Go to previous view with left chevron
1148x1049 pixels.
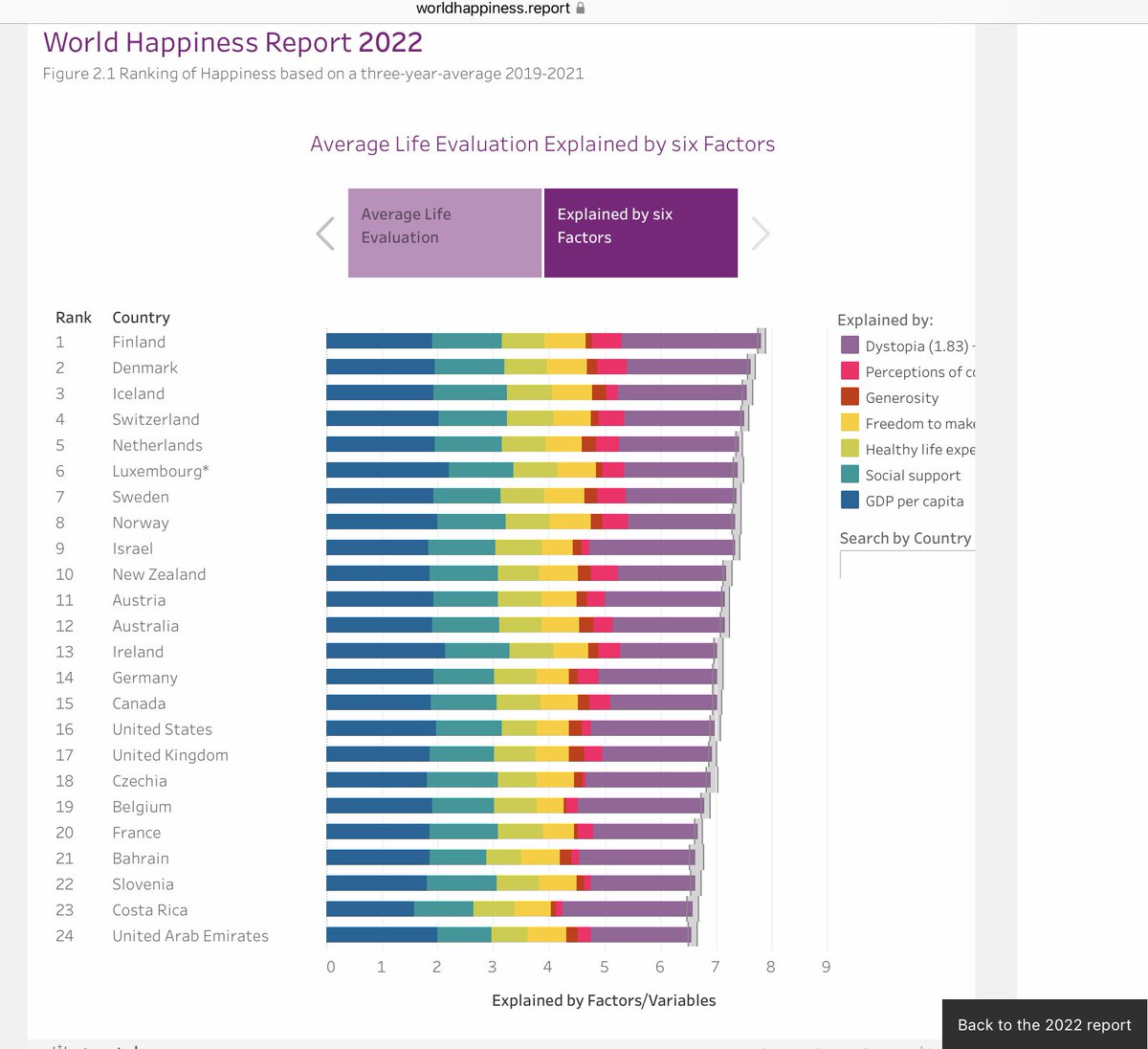[325, 234]
